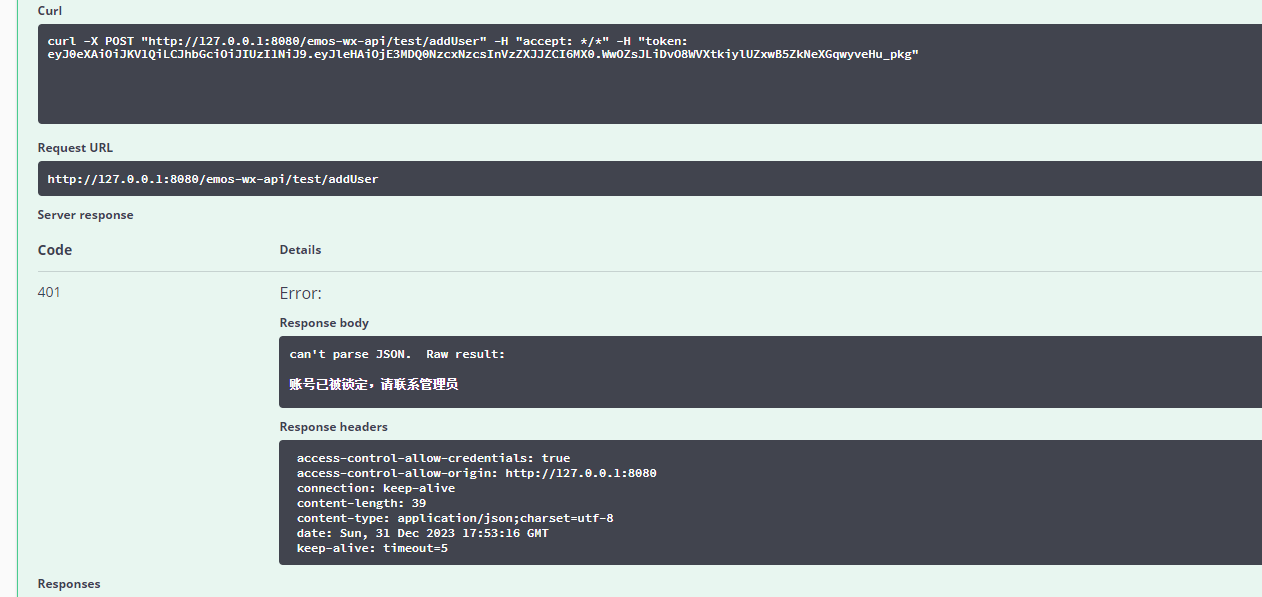The height and width of the screenshot is (597, 1262).
Task: Click the content-type application/json header line
Action: tap(455, 518)
